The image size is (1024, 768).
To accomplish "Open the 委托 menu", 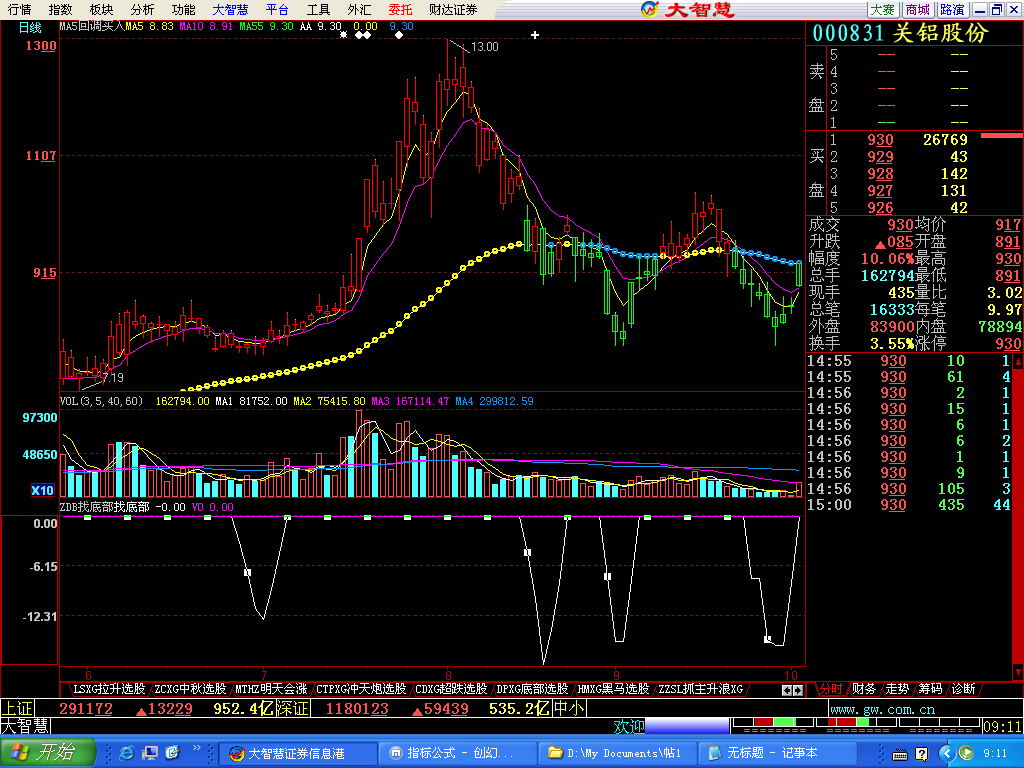I will click(x=400, y=9).
